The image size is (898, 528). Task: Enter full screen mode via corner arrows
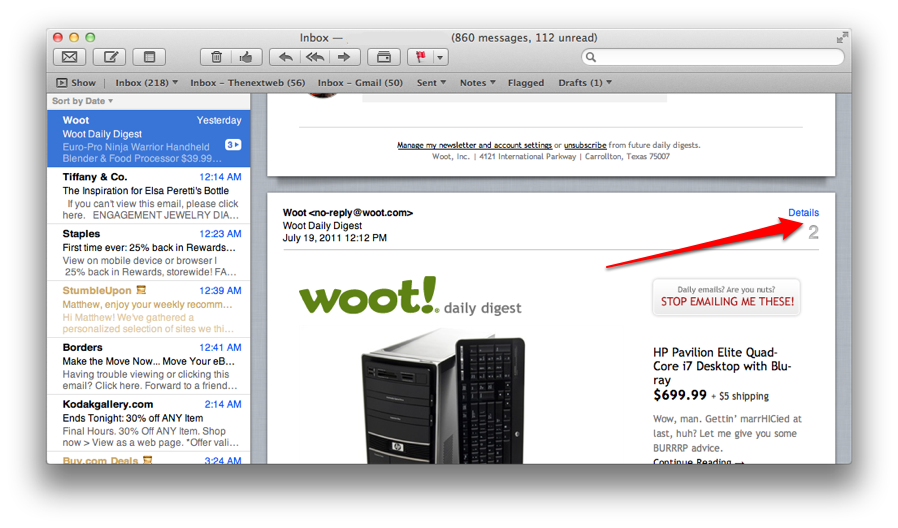[x=841, y=38]
